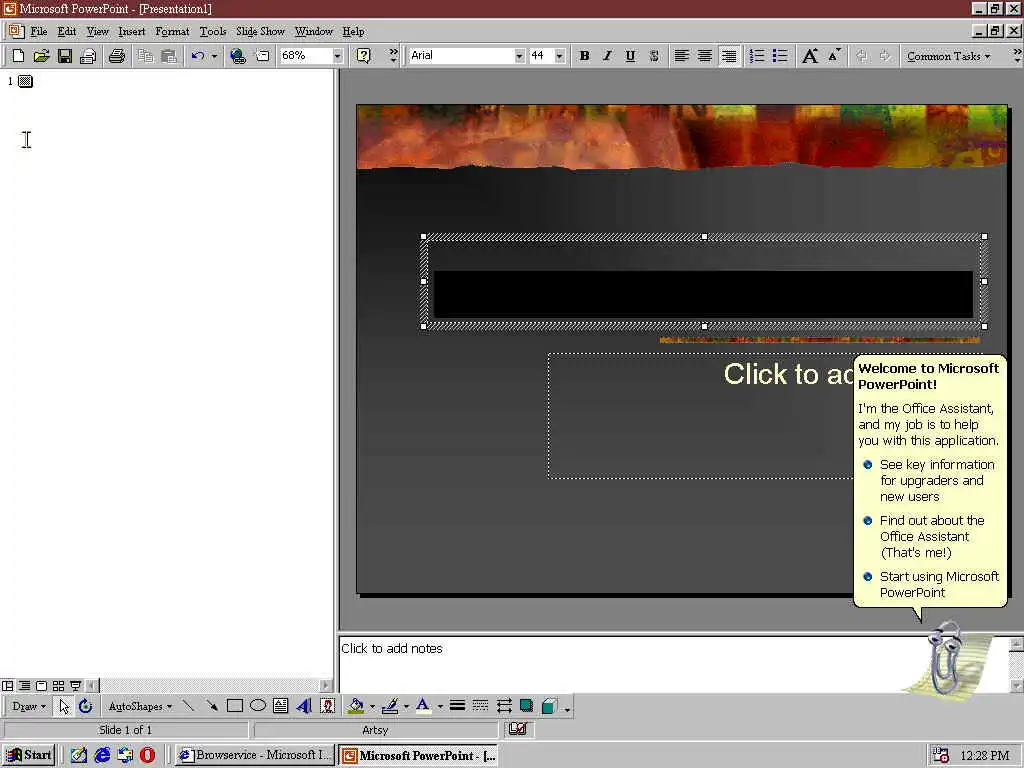Open the AutoShapes dropdown

coord(140,706)
